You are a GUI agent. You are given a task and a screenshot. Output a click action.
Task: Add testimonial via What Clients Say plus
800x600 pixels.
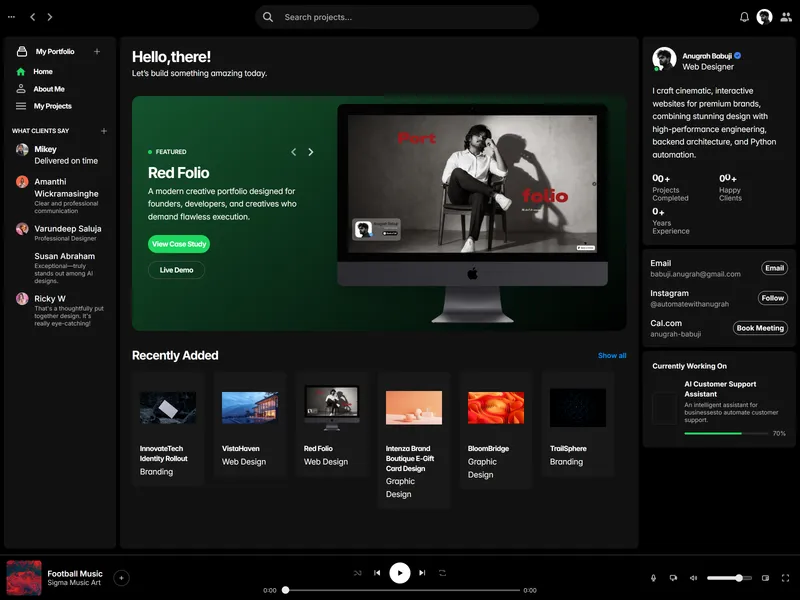pyautogui.click(x=104, y=131)
